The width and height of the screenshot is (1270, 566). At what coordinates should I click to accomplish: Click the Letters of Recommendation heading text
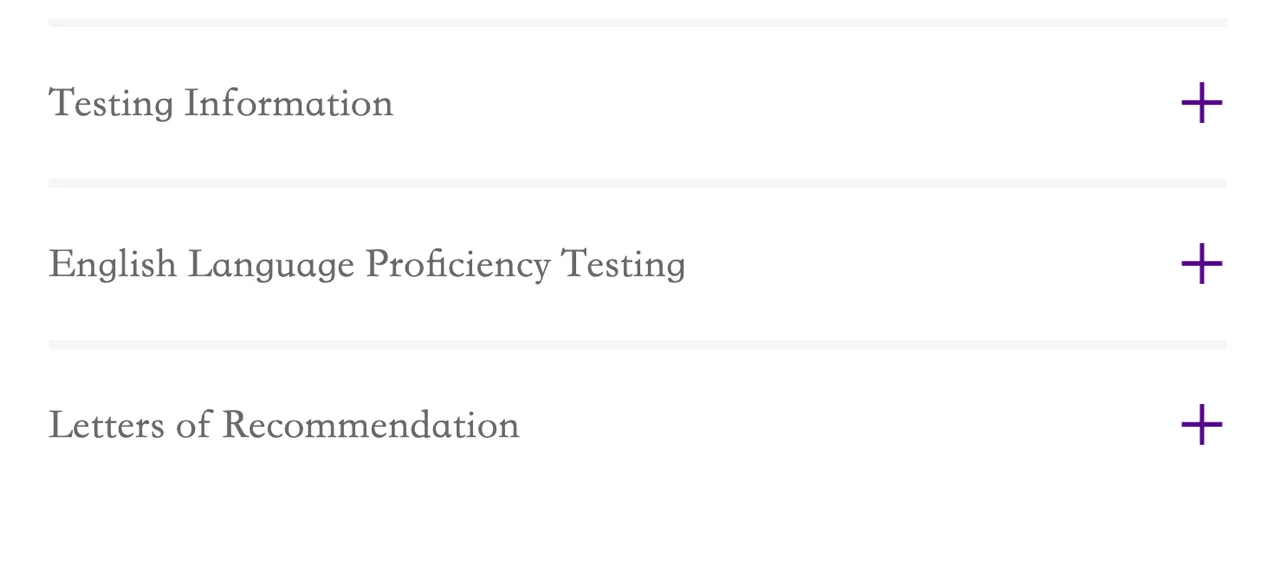pyautogui.click(x=283, y=426)
